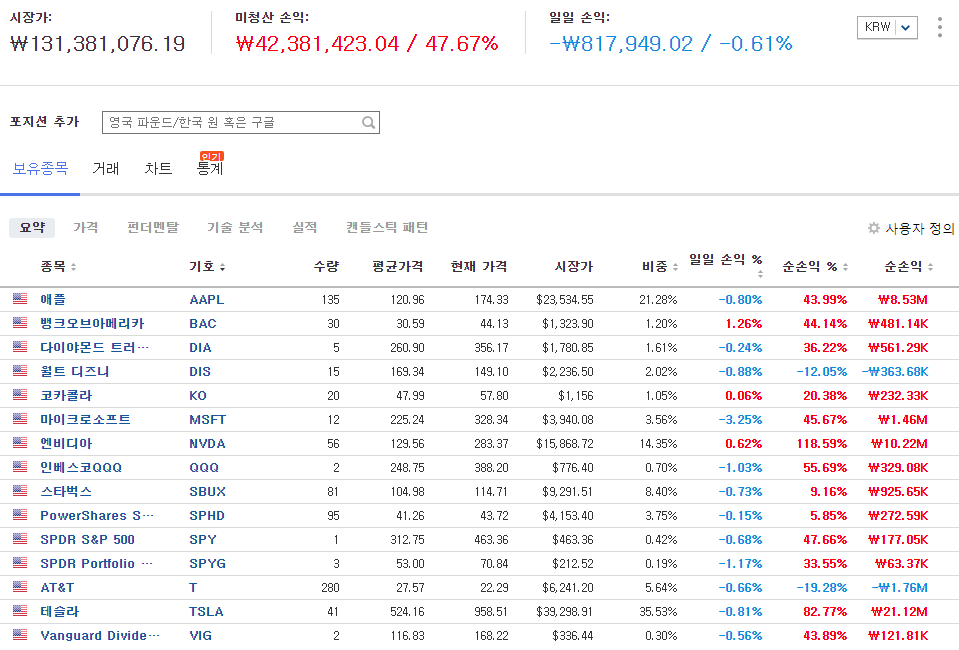Open the AAPL ticker link
The width and height of the screenshot is (959, 650).
click(206, 300)
